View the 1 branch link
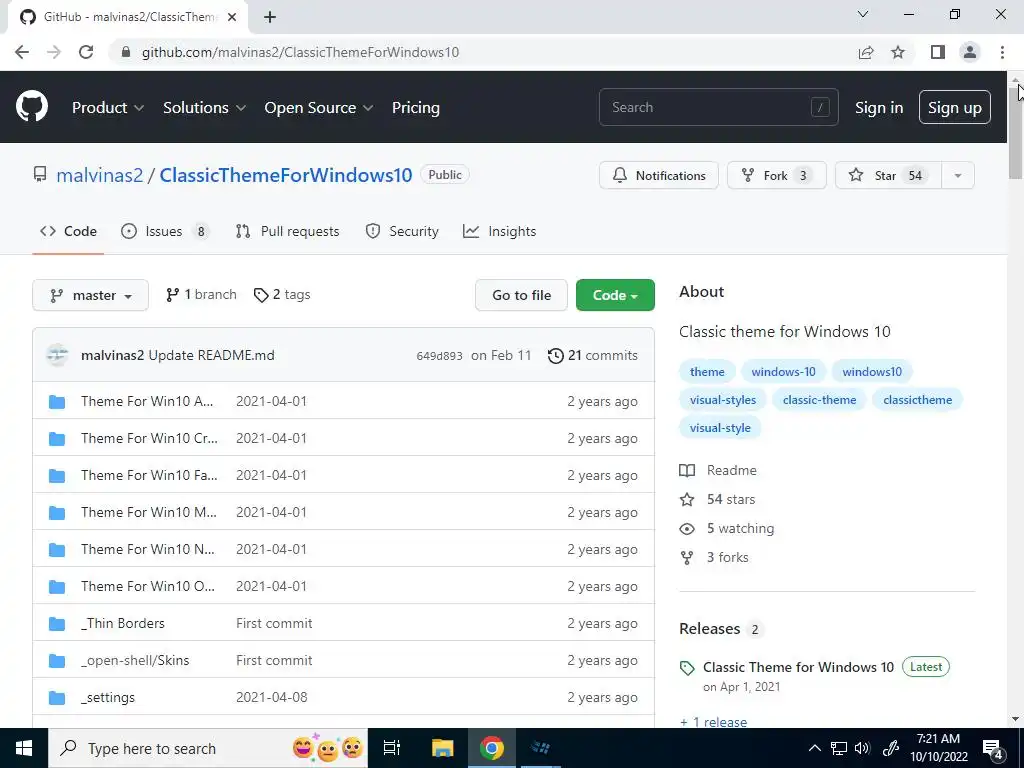The width and height of the screenshot is (1024, 768). coord(201,295)
